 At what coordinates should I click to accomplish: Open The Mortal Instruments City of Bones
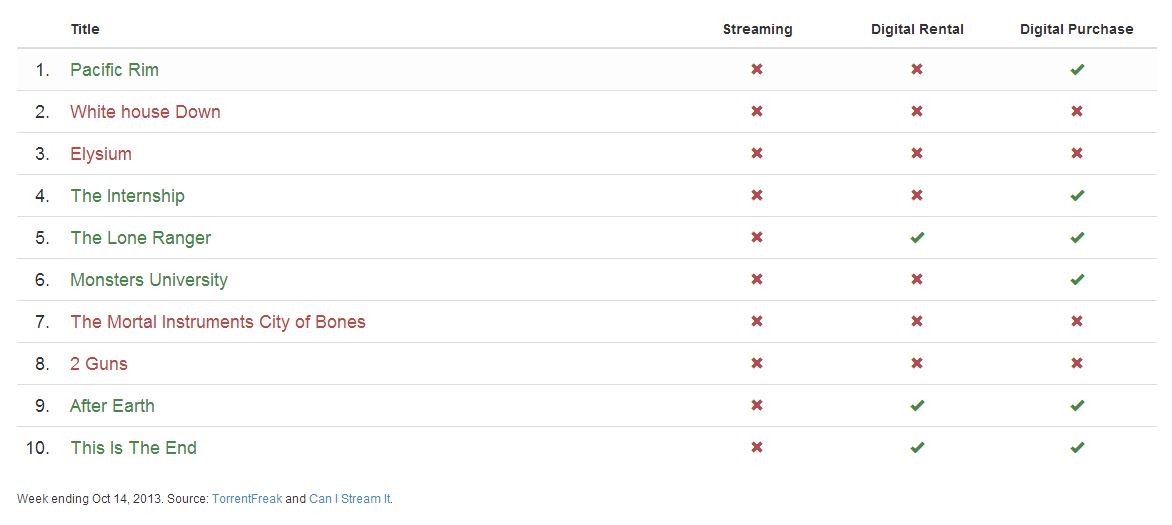[x=218, y=322]
